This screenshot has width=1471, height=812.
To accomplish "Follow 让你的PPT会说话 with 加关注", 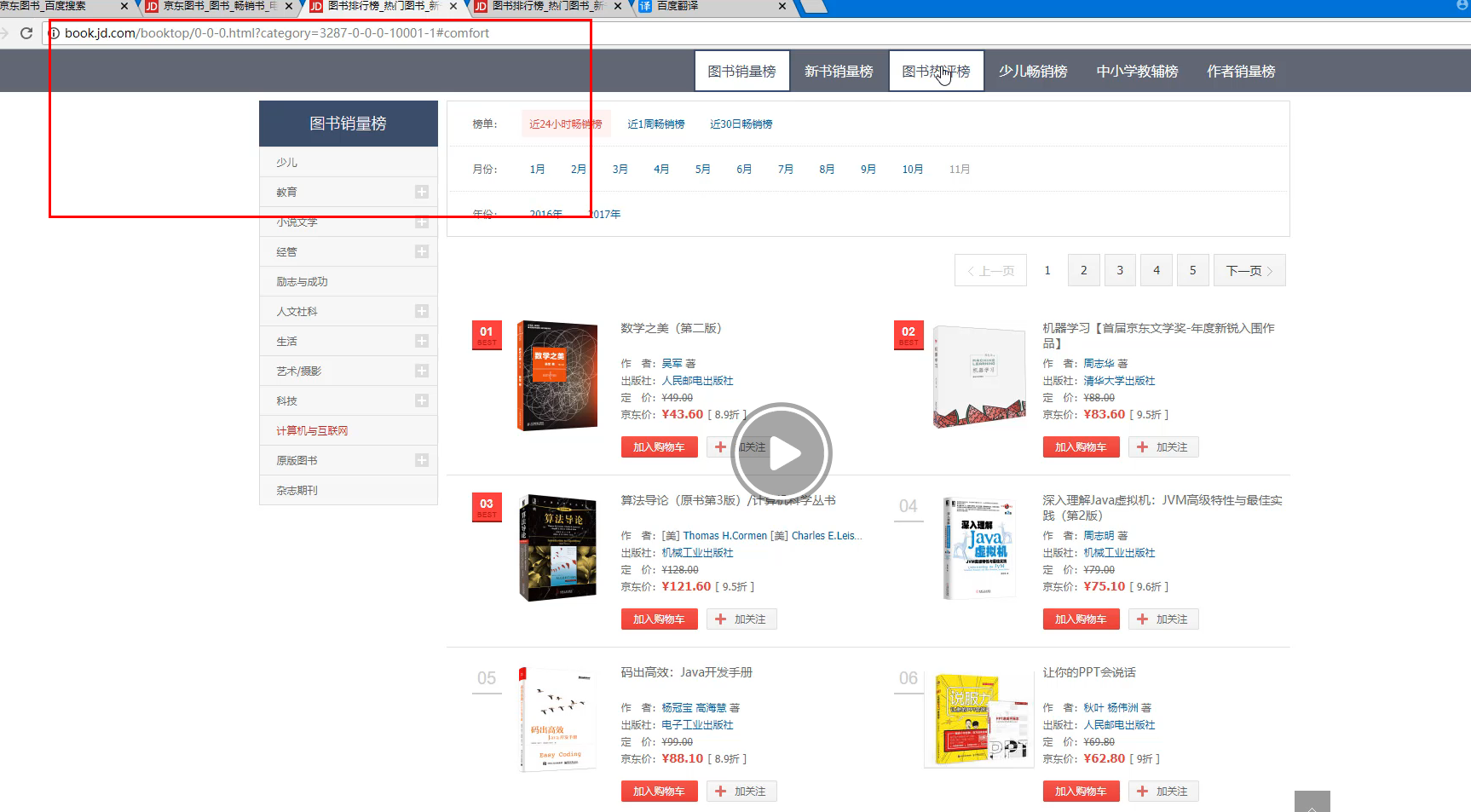I will [1163, 792].
